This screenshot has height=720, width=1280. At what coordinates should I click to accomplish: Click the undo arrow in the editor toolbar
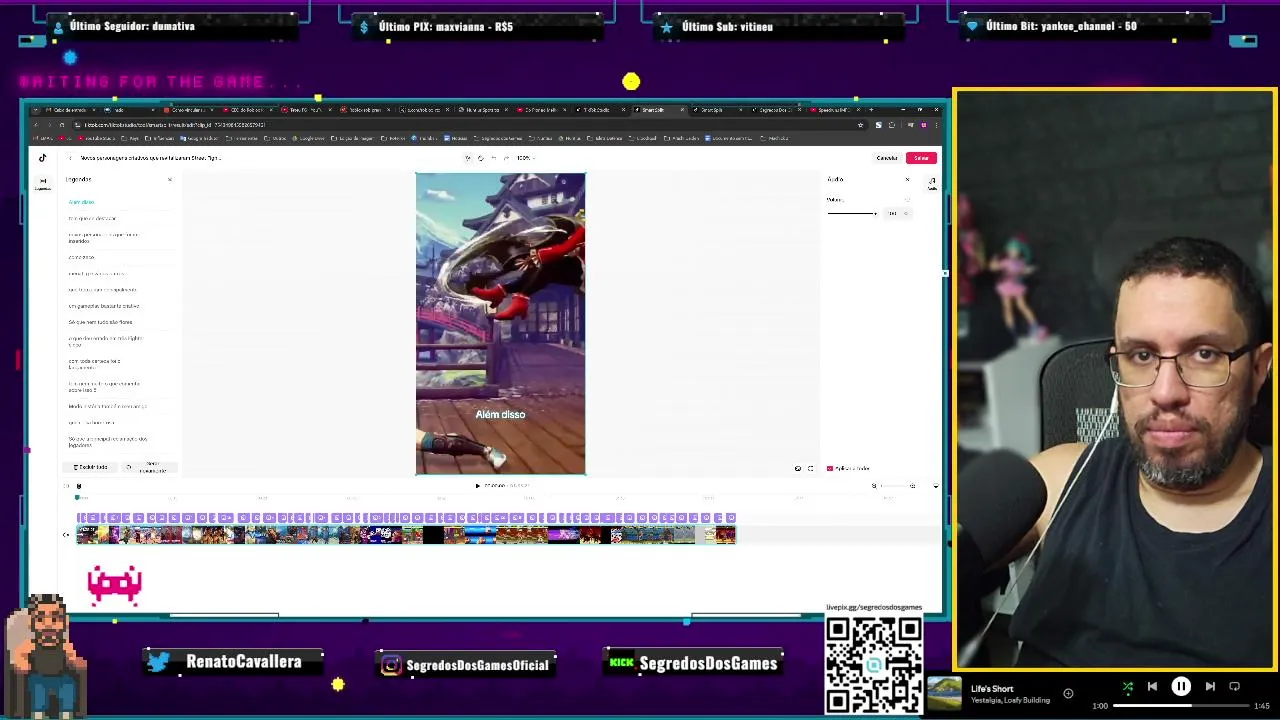[x=493, y=158]
